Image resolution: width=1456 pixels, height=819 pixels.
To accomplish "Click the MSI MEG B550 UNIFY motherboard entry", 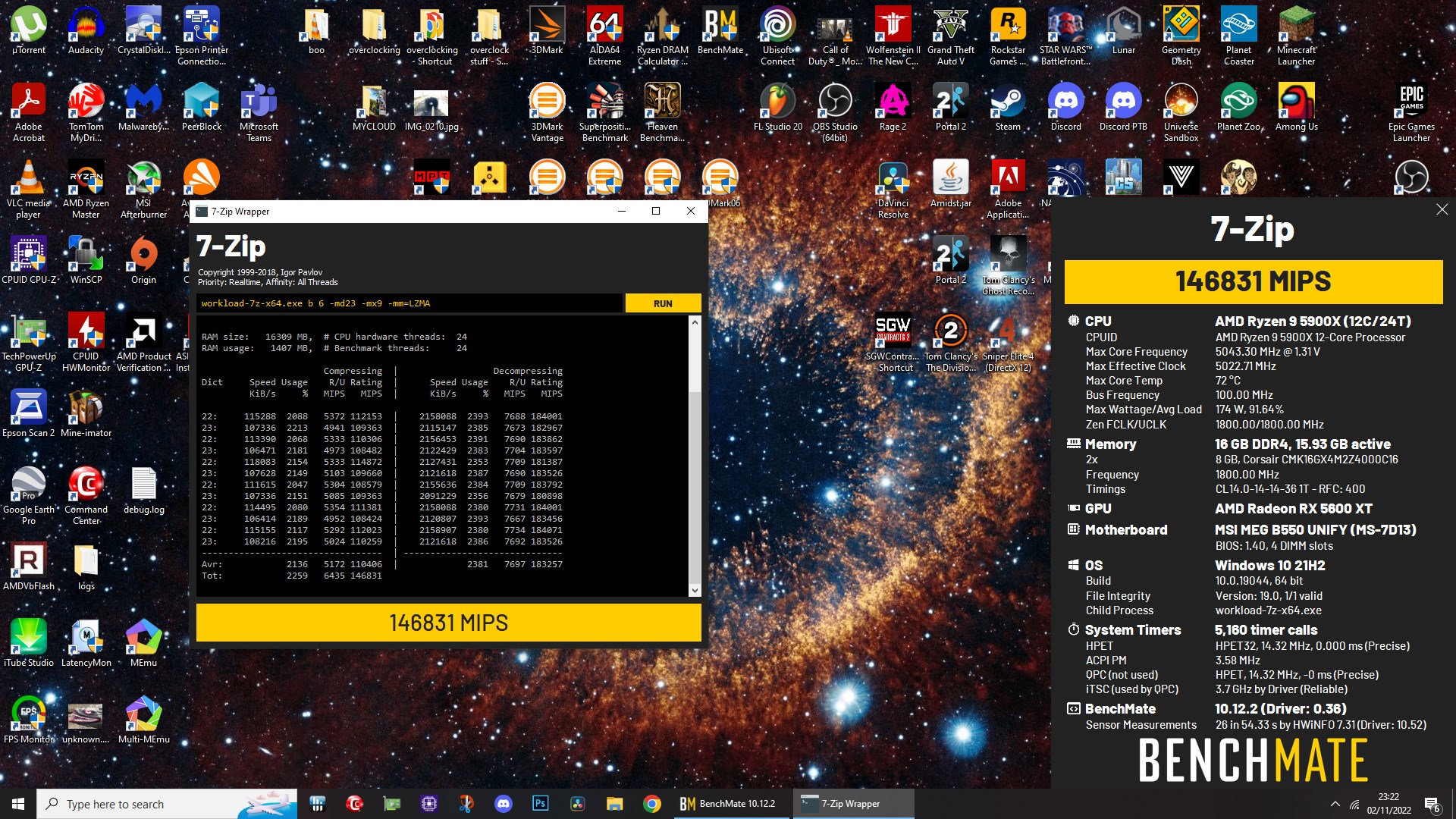I will click(1315, 529).
